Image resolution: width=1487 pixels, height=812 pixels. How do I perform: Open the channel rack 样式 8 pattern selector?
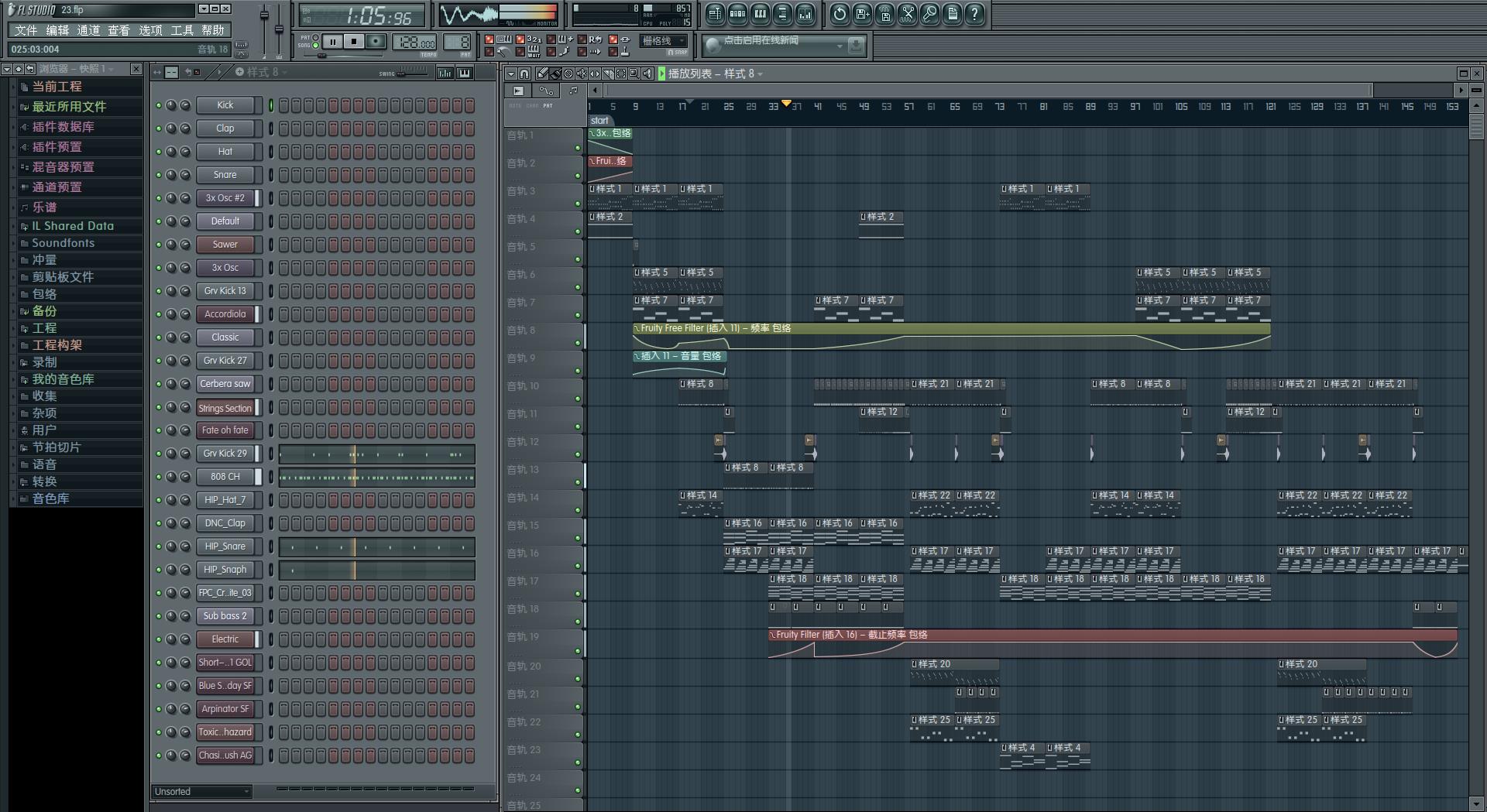(261, 72)
